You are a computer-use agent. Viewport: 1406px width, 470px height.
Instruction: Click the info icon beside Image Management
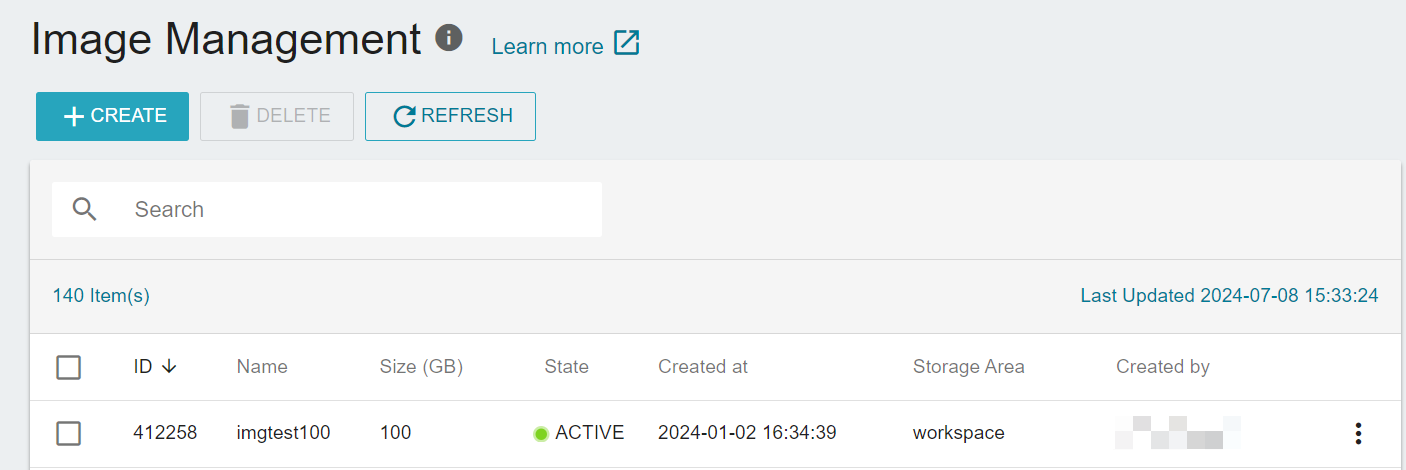449,39
